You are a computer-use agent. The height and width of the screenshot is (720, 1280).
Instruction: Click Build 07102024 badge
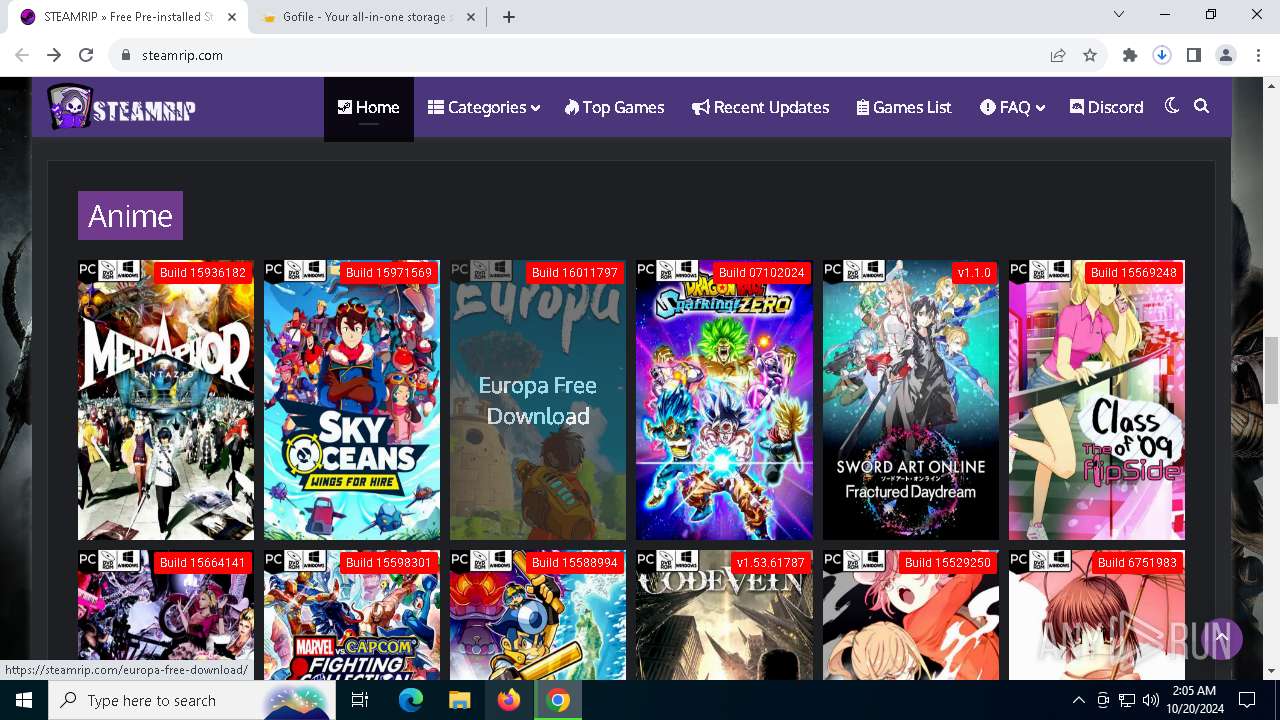click(x=762, y=273)
